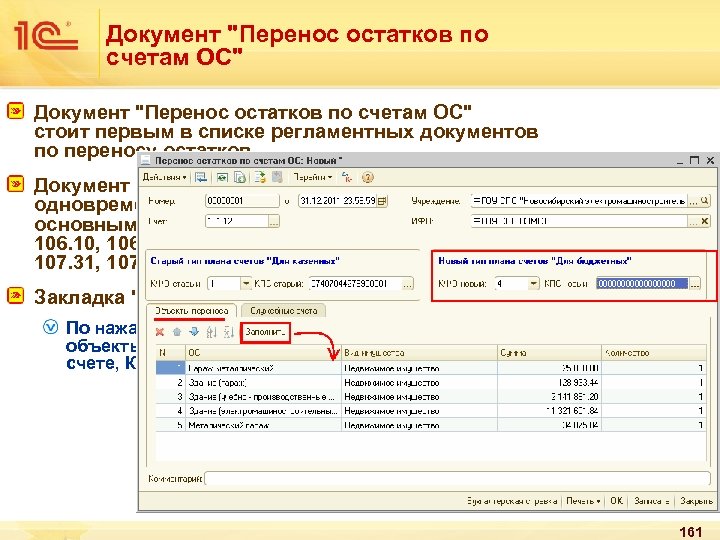Click the amount cell 11 321 601.84
Screen dimensions: 720x540
point(550,411)
